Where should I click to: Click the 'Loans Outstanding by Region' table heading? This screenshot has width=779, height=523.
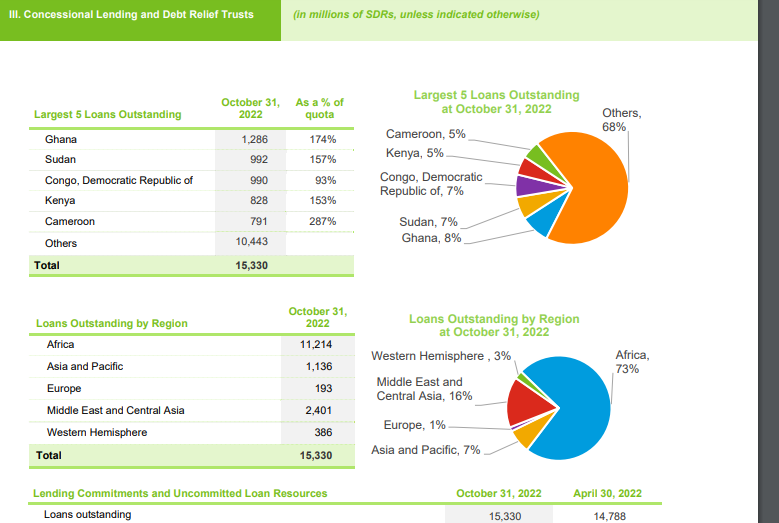pyautogui.click(x=111, y=323)
